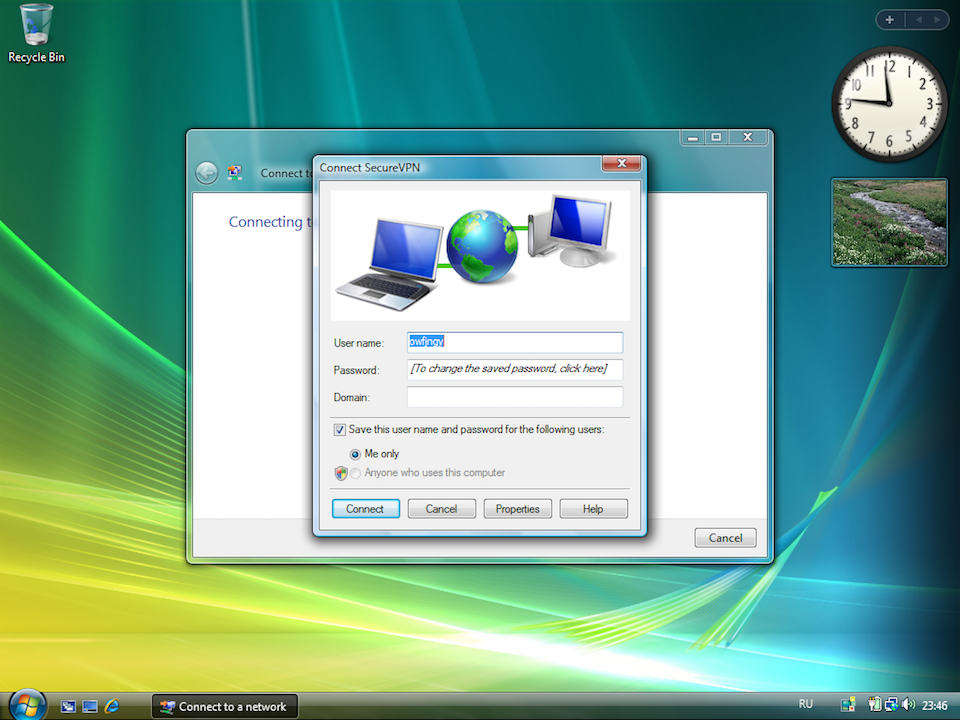
Task: Select Anyone who uses this computer option
Action: [355, 473]
